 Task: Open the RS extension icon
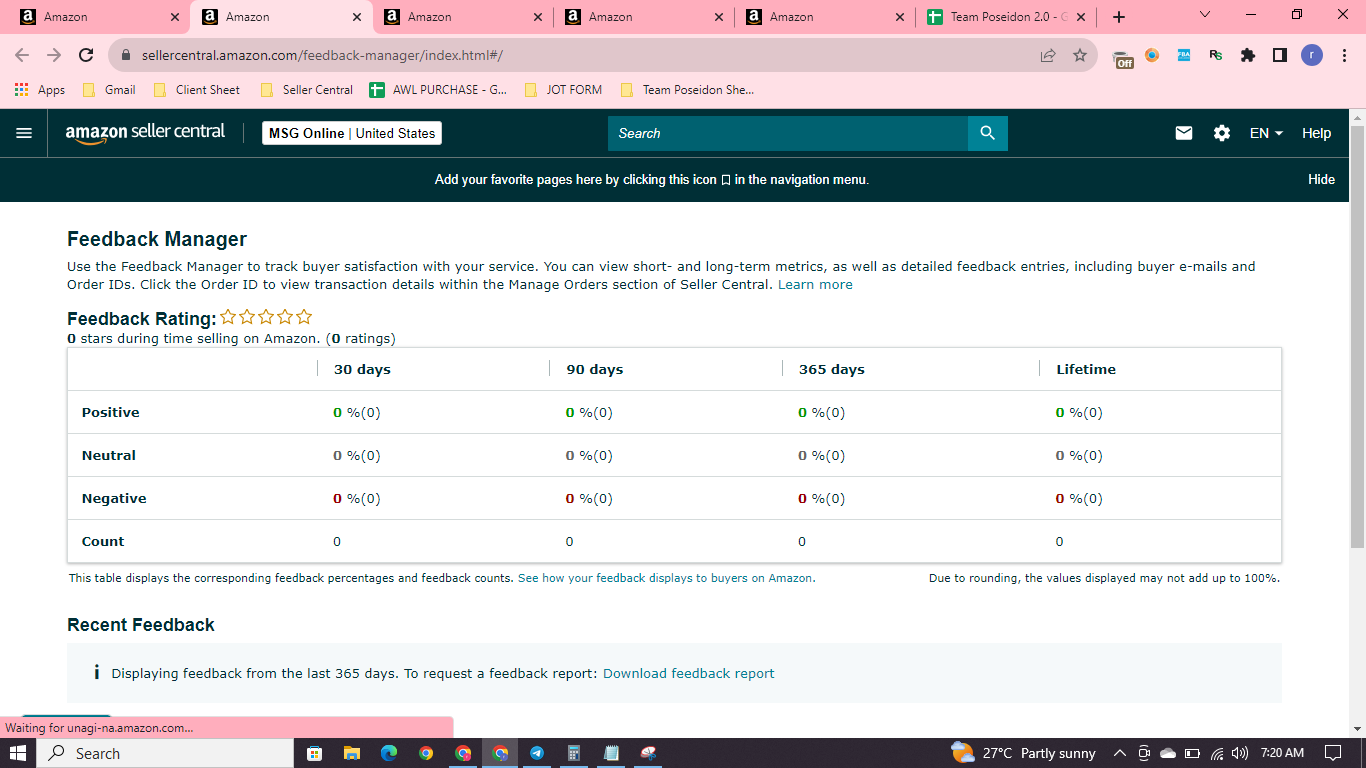coord(1216,55)
